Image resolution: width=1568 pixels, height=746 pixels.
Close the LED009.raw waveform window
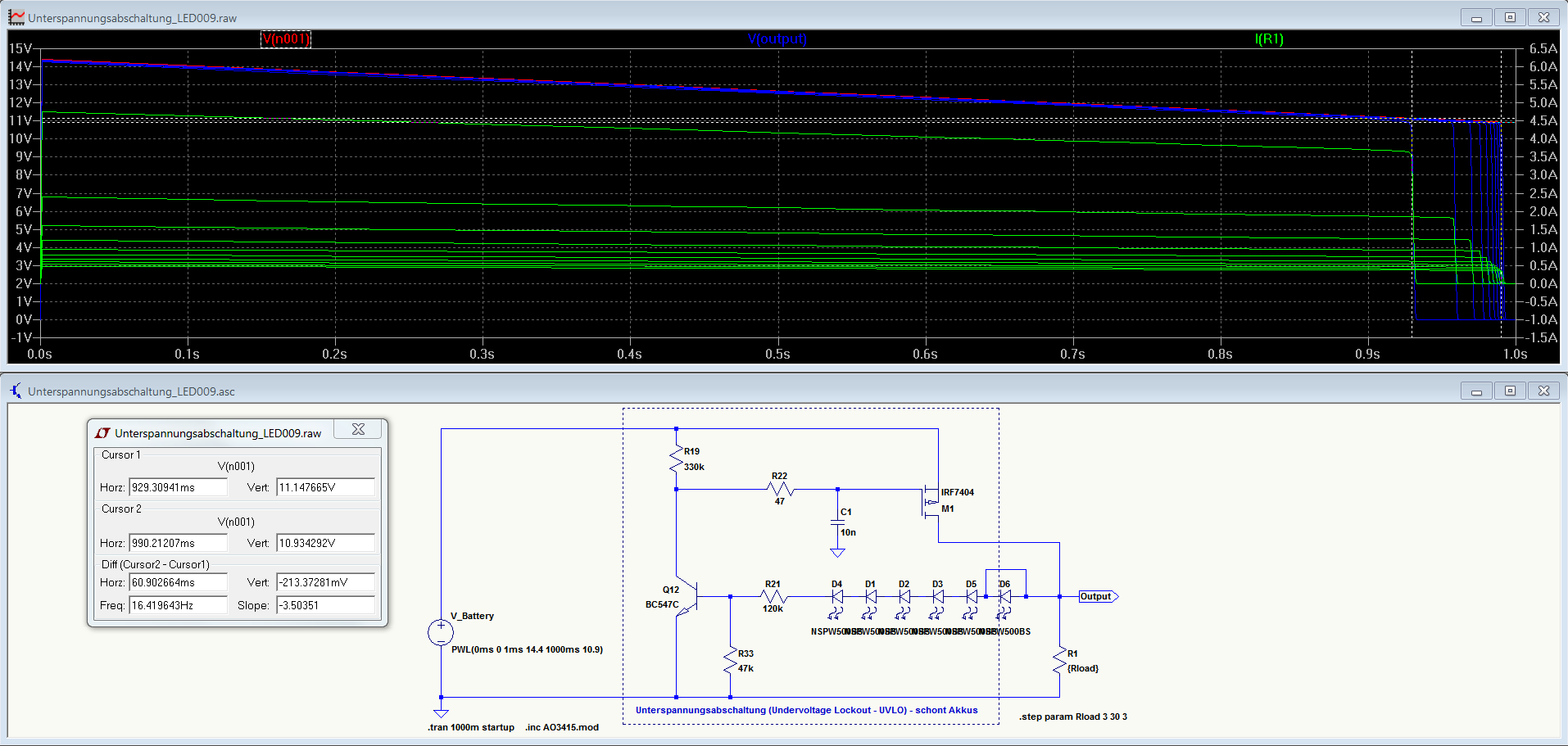pyautogui.click(x=1543, y=17)
